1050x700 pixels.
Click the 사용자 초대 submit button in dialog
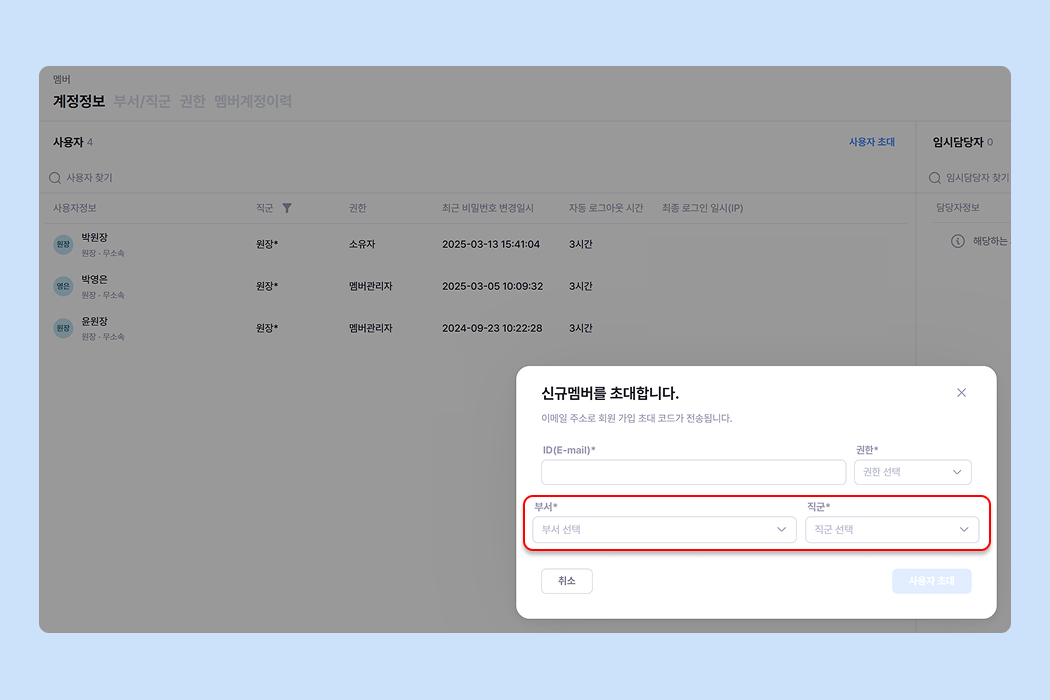[x=931, y=581]
